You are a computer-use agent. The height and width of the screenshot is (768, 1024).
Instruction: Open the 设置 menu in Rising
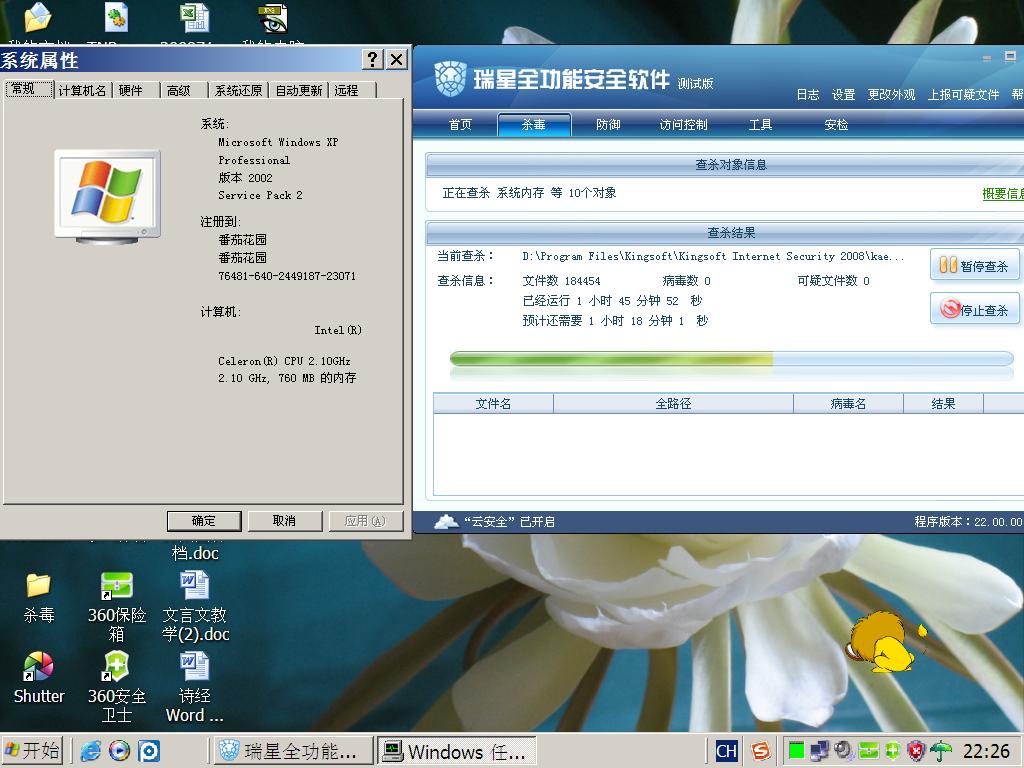(843, 95)
